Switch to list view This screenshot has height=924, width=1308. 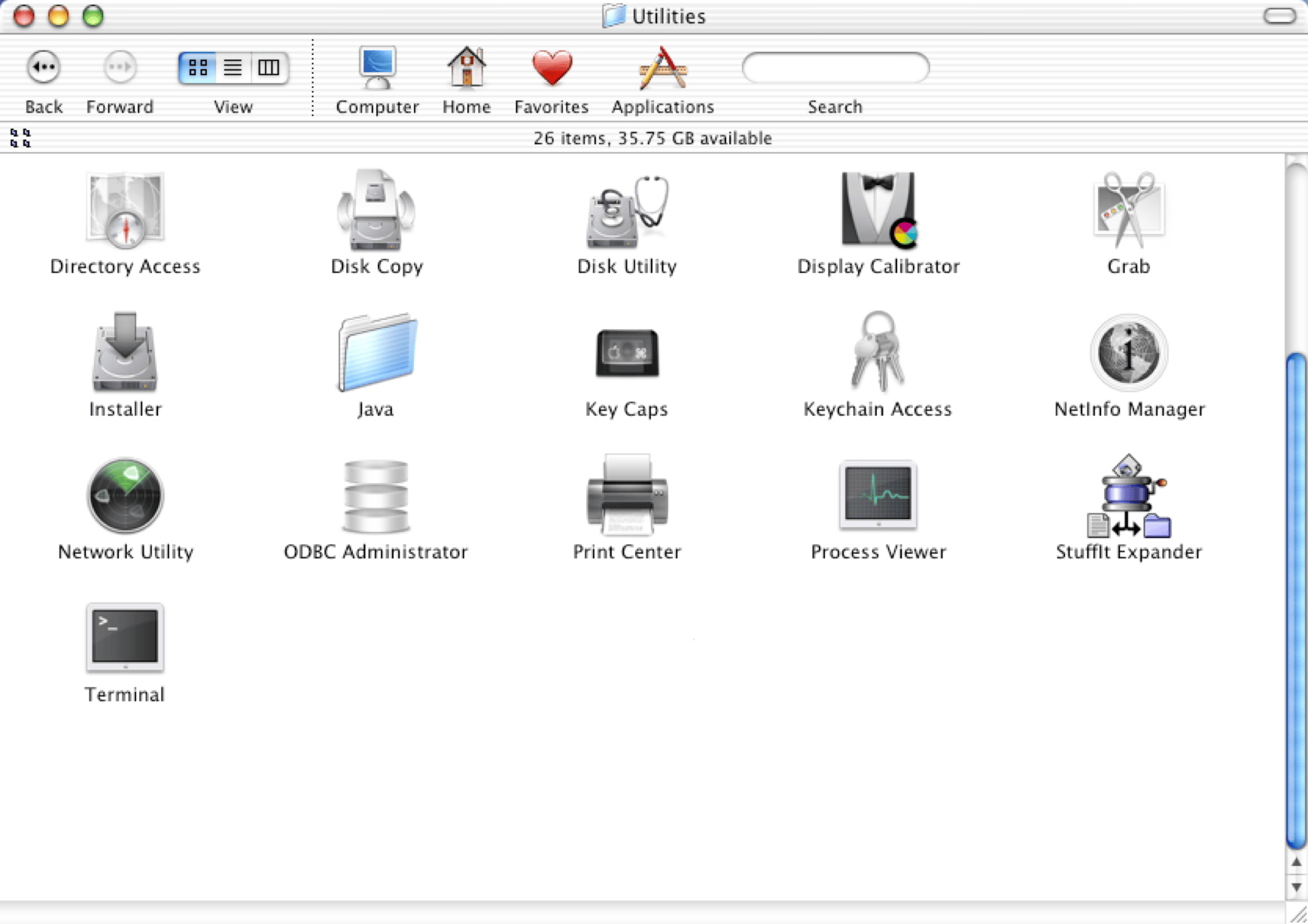click(233, 68)
